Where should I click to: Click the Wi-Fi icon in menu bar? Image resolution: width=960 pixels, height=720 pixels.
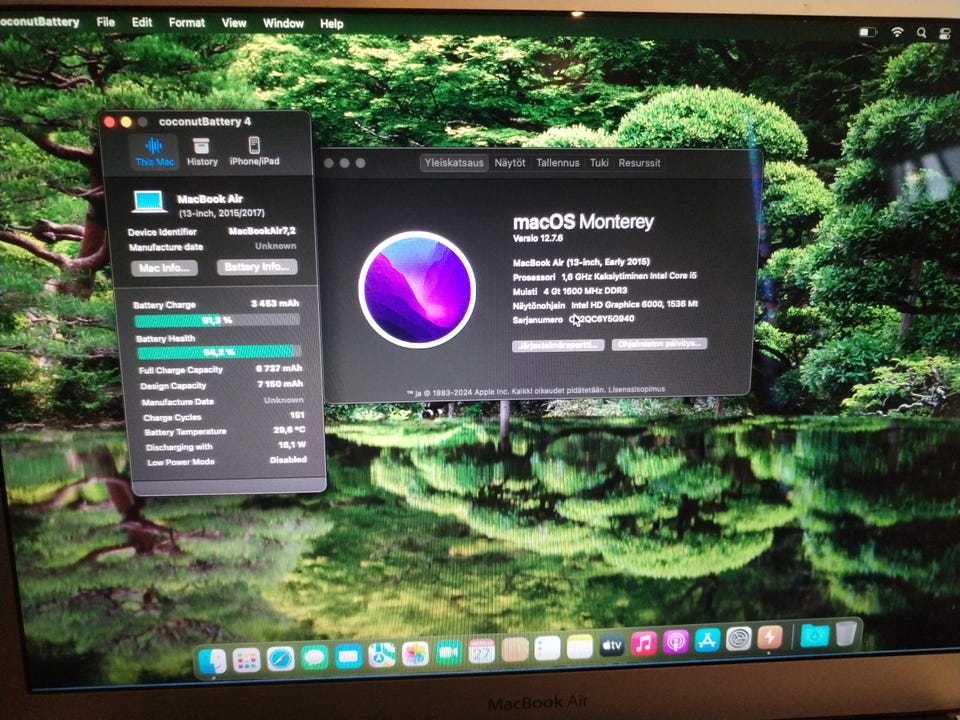(x=897, y=32)
